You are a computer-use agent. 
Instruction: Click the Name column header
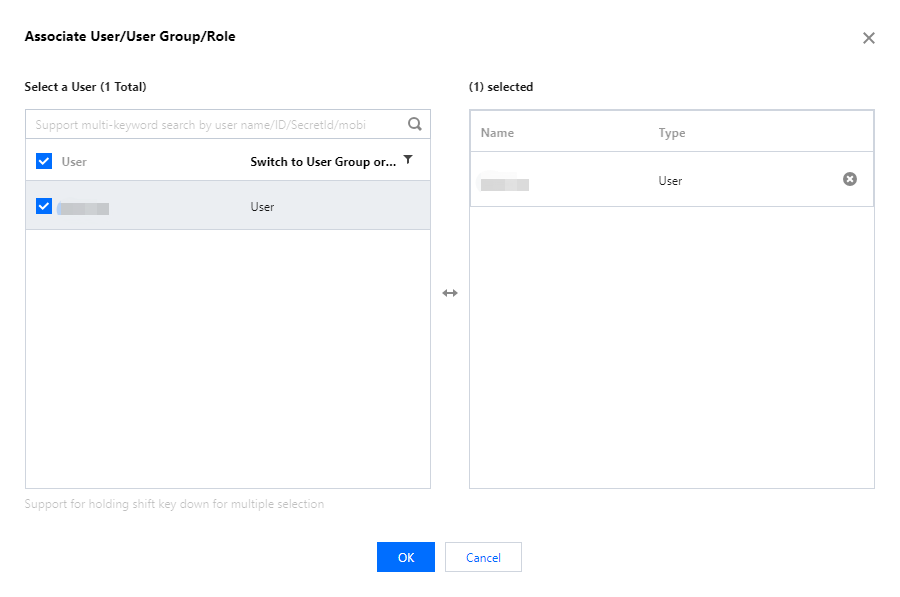point(497,133)
